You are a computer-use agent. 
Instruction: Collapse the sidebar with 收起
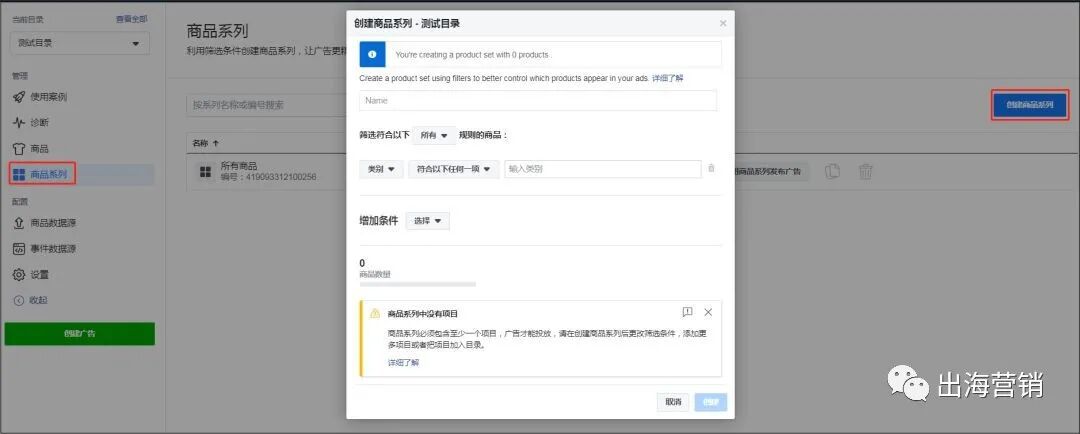[31, 300]
